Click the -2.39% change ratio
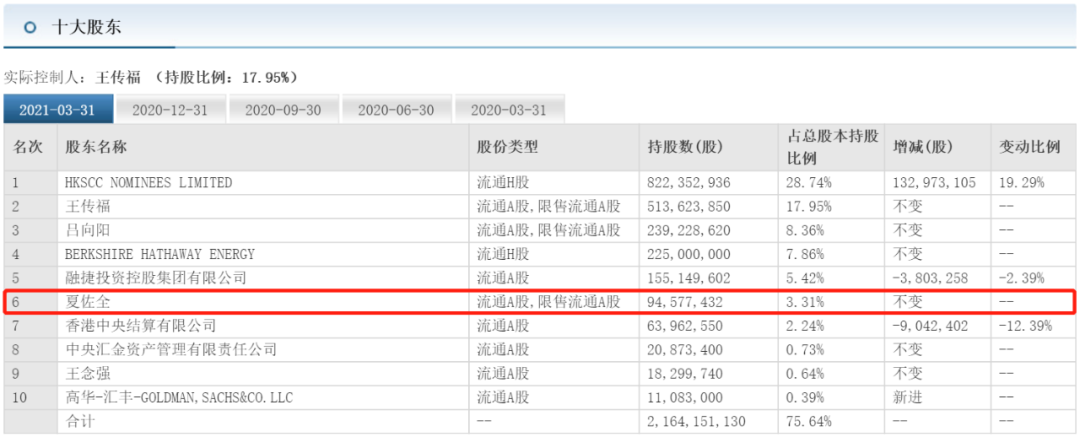Screen dimensions: 1080x437 (x=1021, y=278)
